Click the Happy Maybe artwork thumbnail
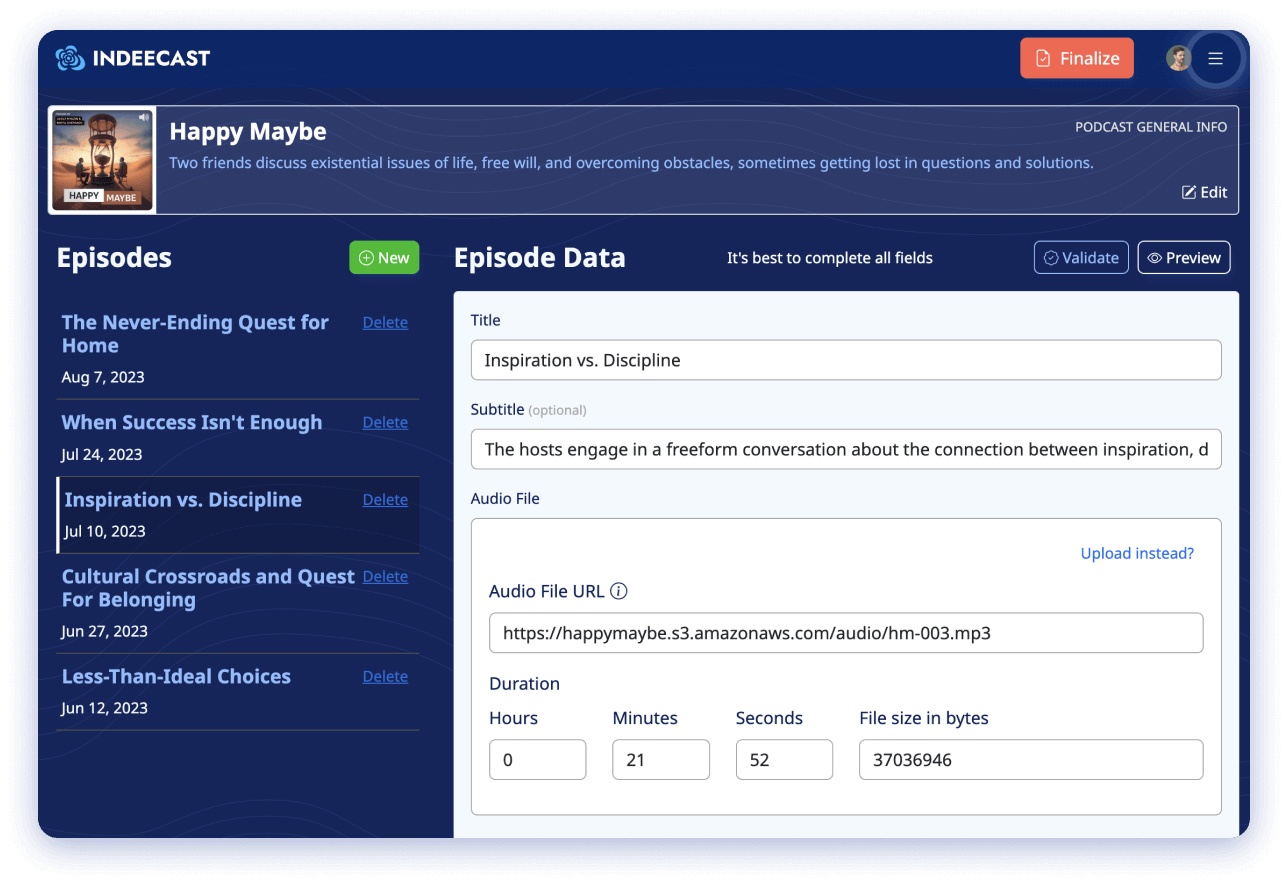Screen dimensions: 1288x884 point(103,160)
